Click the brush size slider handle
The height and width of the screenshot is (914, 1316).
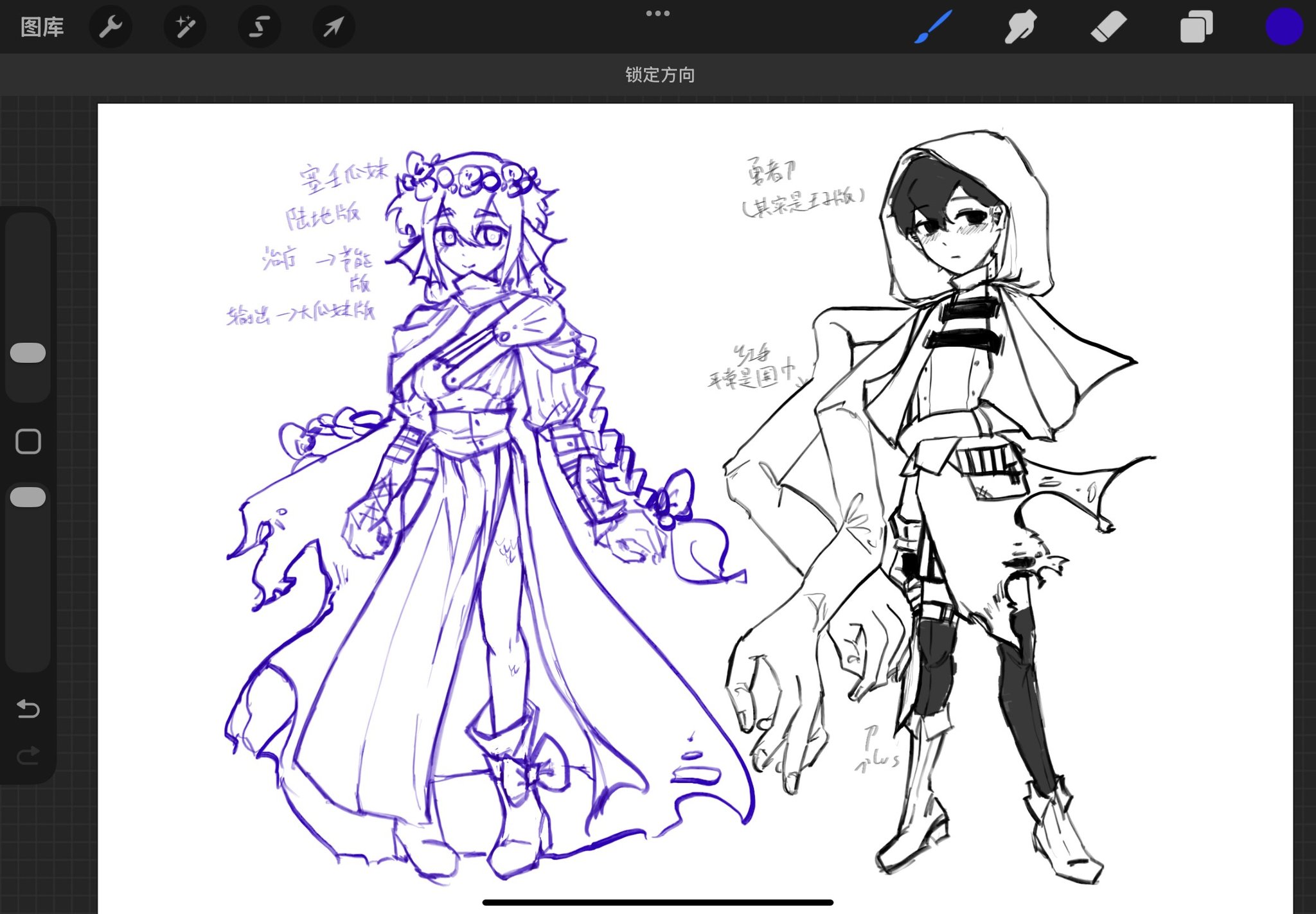tap(28, 353)
